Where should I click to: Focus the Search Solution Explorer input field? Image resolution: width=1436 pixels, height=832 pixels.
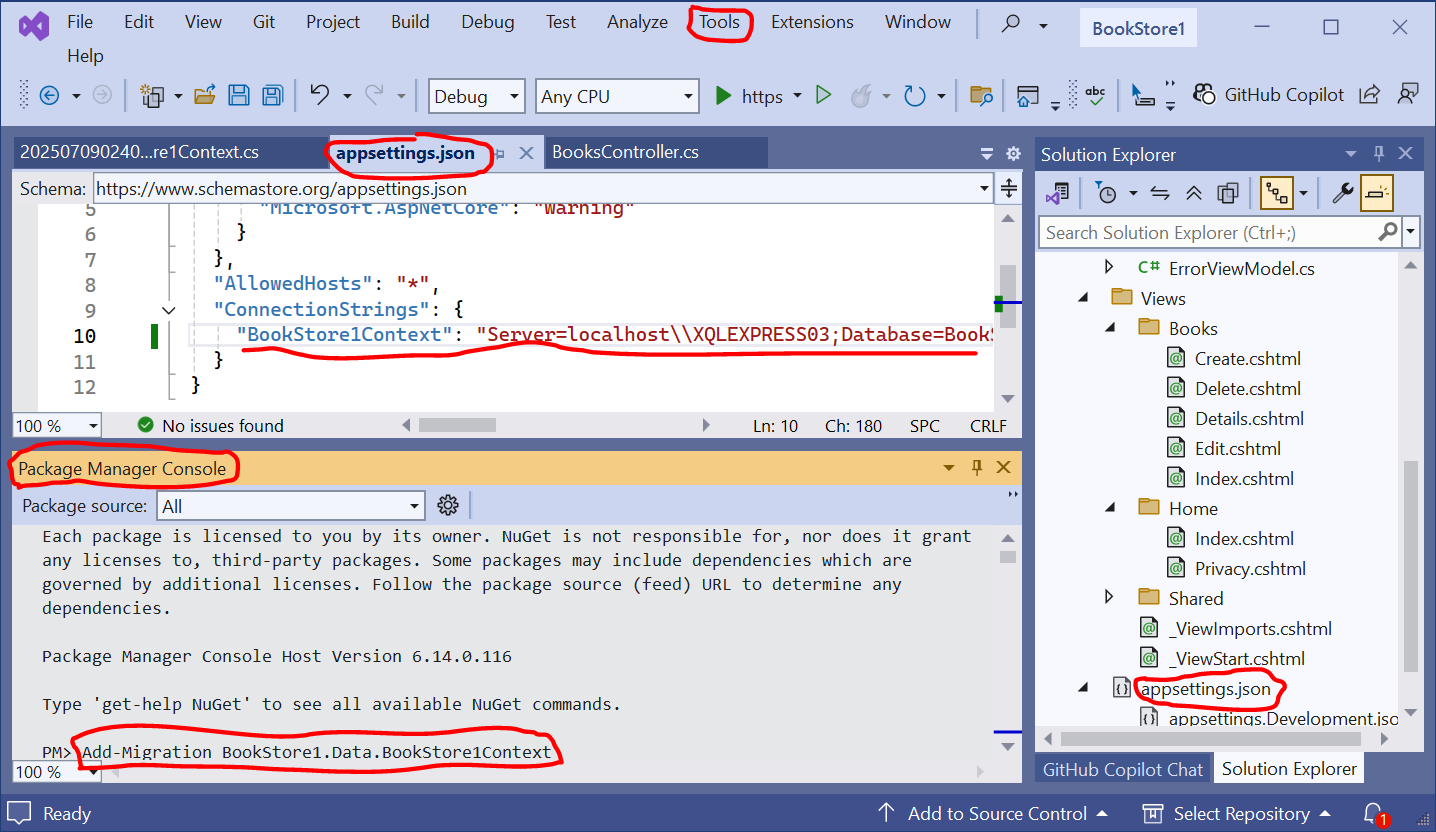tap(1207, 232)
